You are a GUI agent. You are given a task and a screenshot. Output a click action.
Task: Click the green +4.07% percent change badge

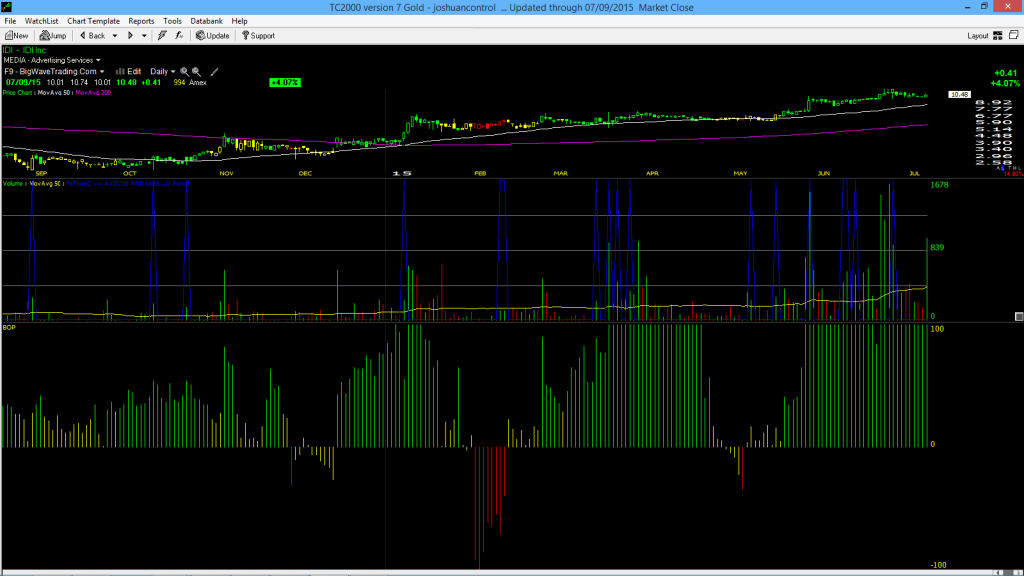click(x=285, y=82)
